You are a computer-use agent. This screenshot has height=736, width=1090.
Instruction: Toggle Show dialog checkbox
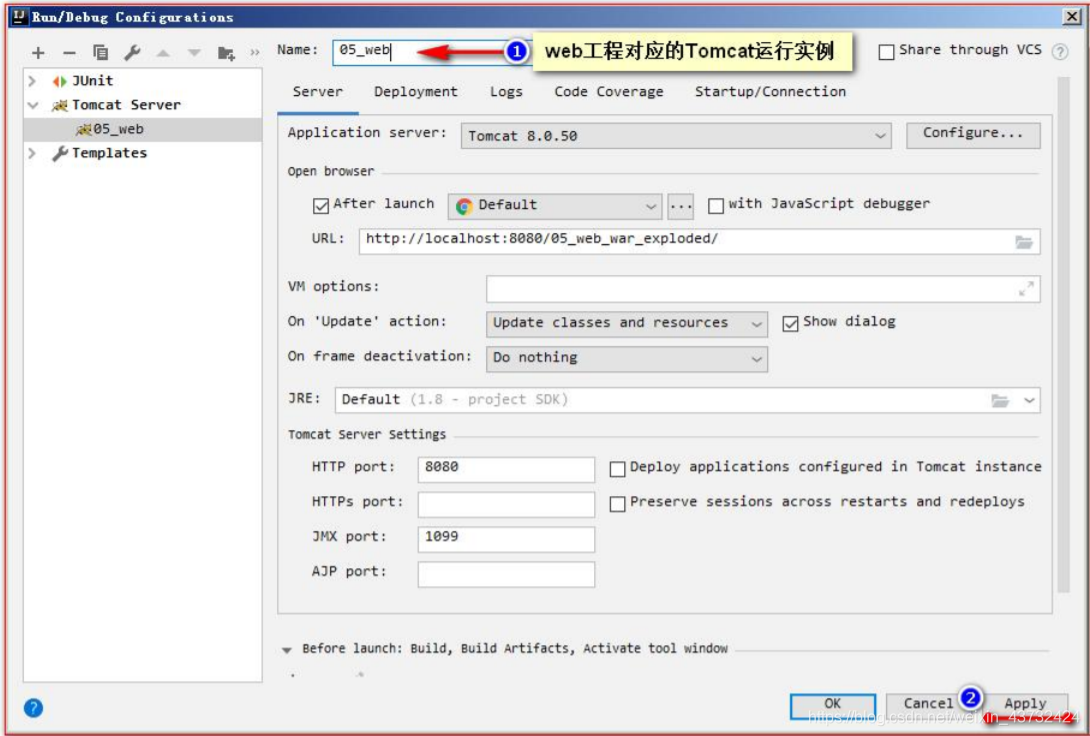(x=790, y=324)
